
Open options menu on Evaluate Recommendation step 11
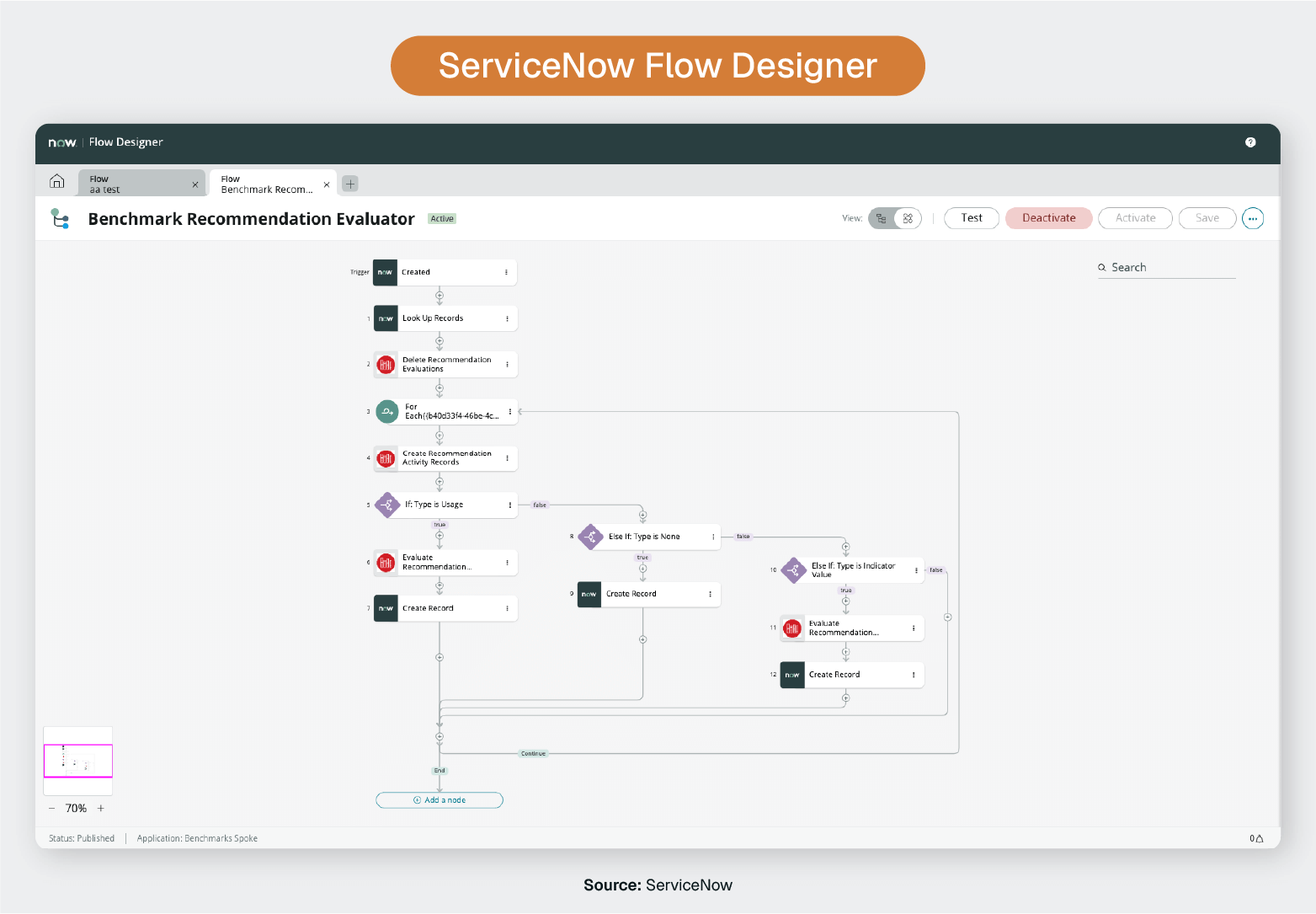pos(914,628)
